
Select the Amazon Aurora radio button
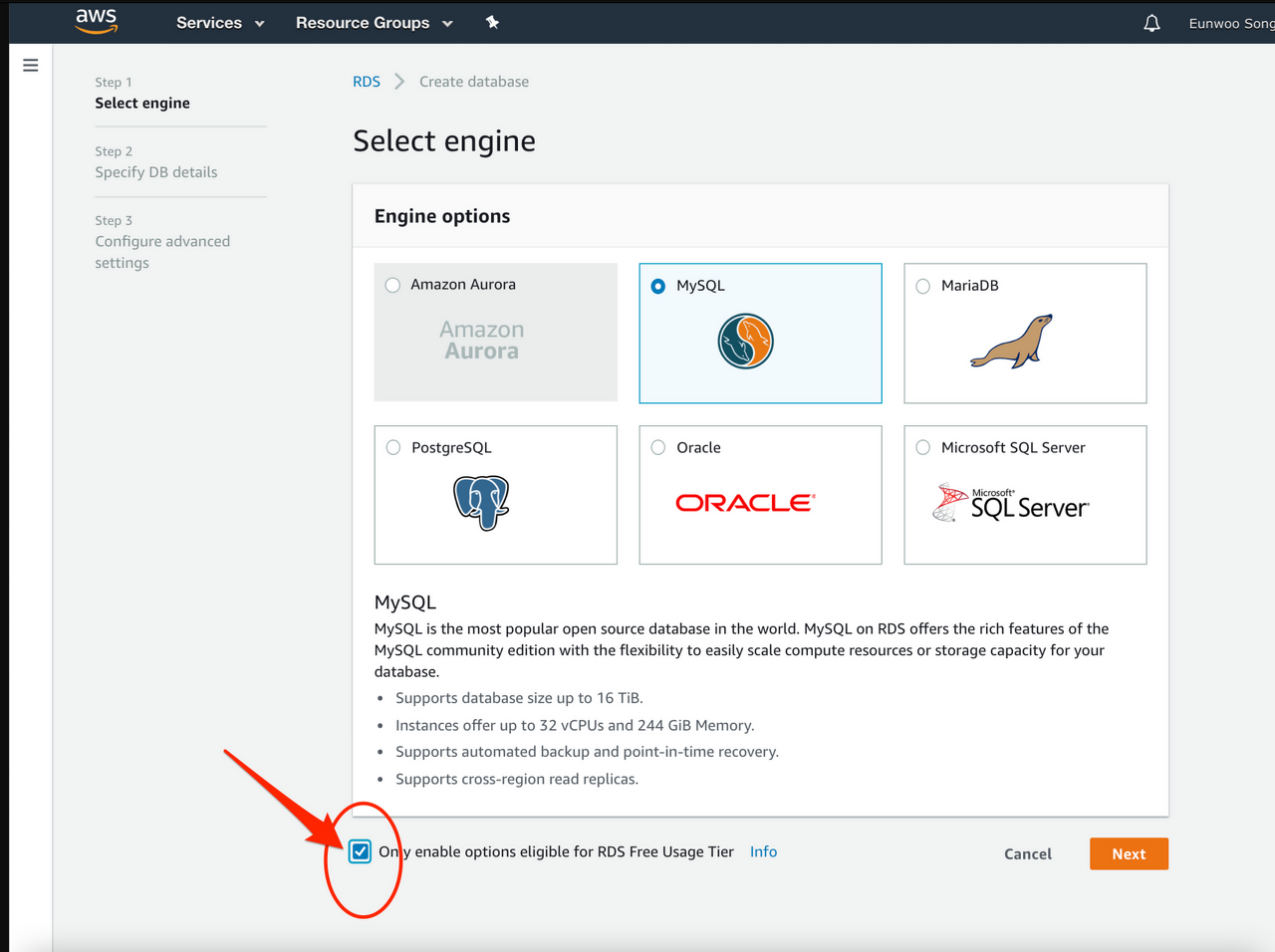392,285
